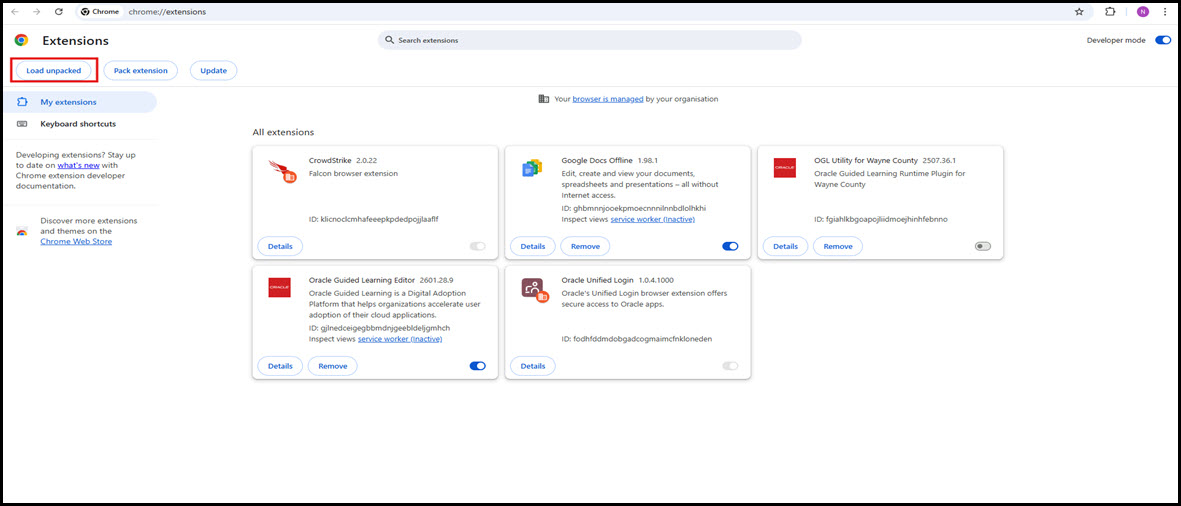The image size is (1181, 506).
Task: Bookmark page with star icon
Action: [1079, 12]
